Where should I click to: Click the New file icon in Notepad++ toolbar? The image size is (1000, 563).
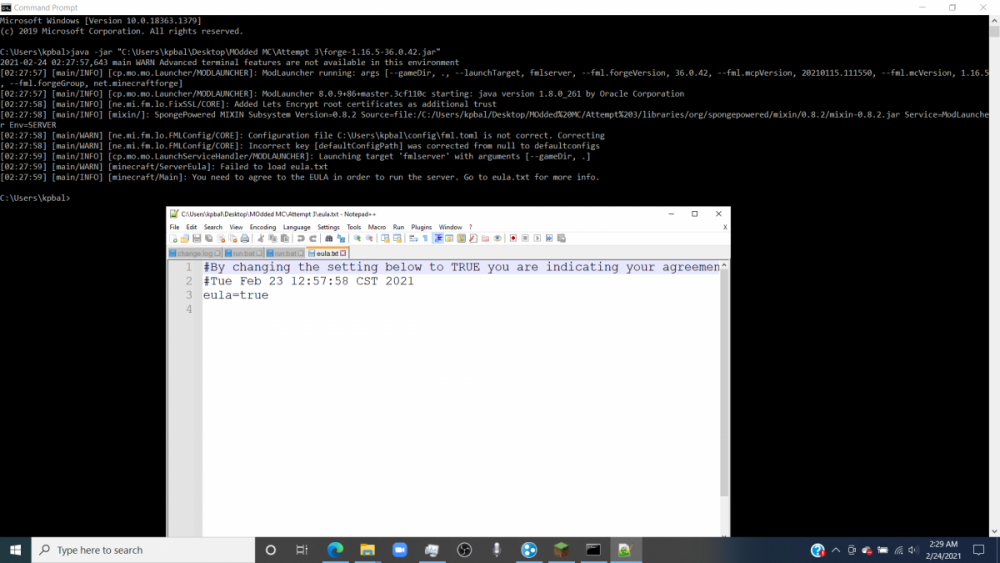[x=174, y=238]
